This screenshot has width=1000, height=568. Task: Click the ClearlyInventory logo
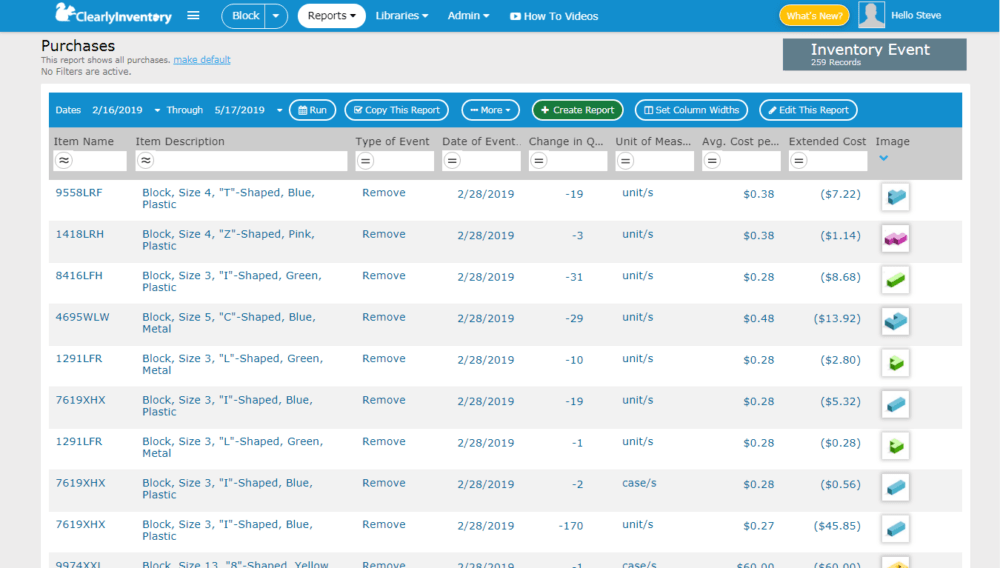[113, 14]
